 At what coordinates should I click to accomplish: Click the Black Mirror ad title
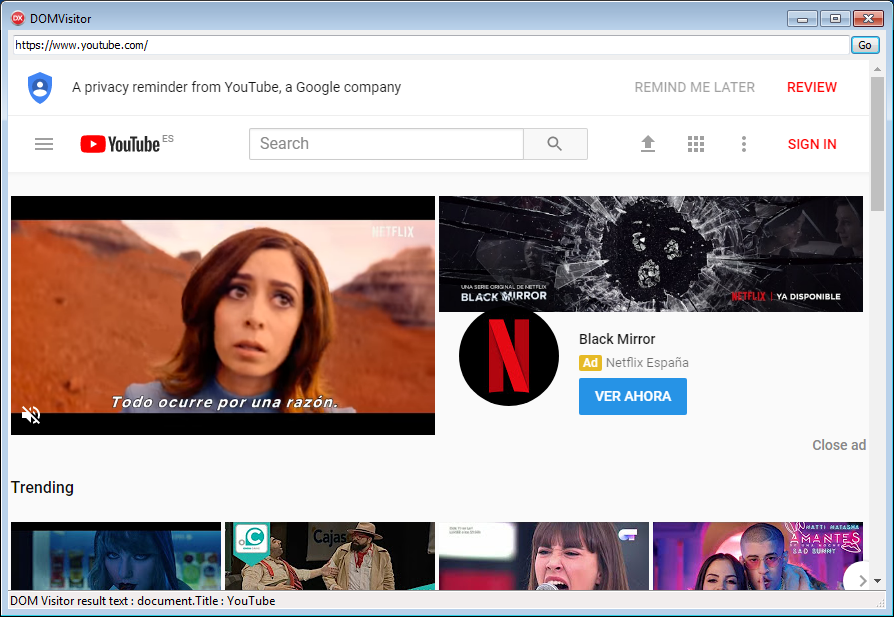pos(617,339)
